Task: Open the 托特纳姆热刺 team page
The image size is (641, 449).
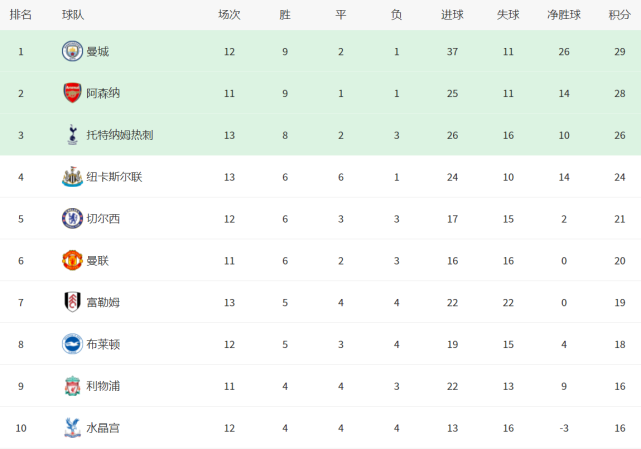Action: pos(120,135)
